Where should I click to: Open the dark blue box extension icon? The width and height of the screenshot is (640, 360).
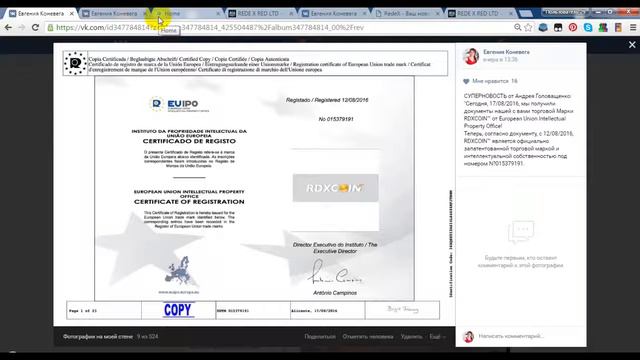tap(543, 27)
